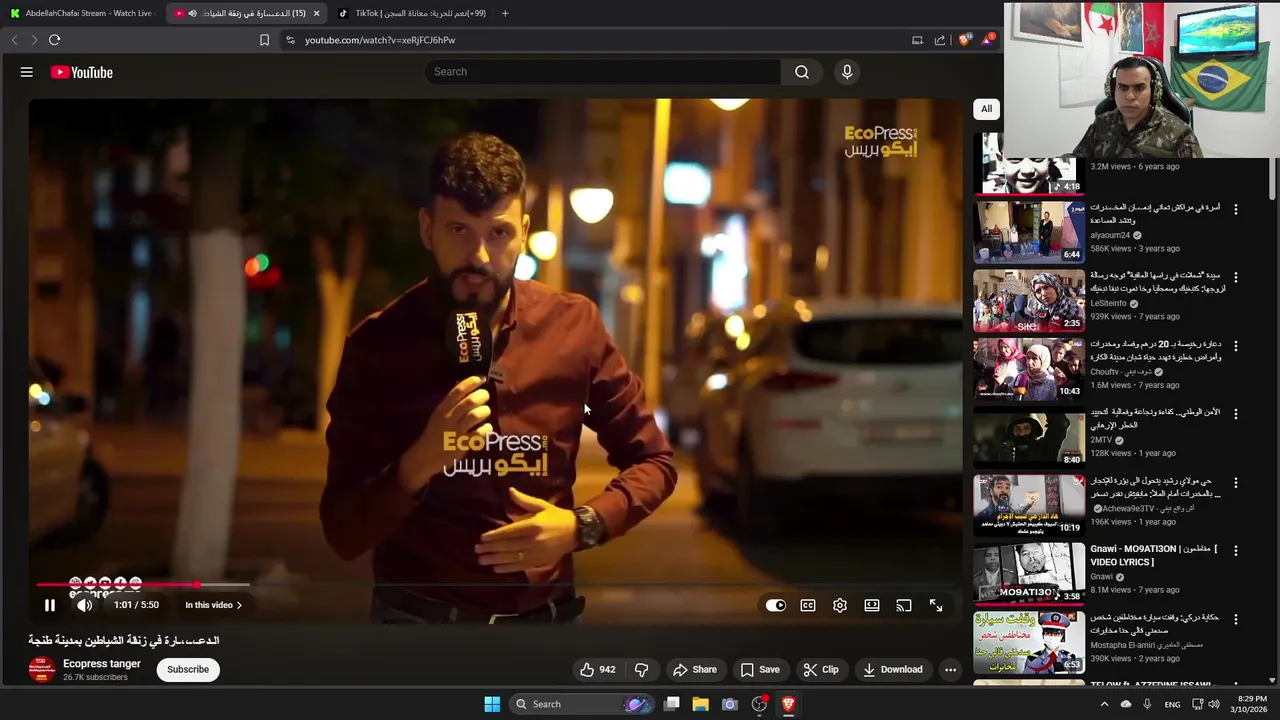Screen dimensions: 1280x720
Task: Open site settings icon in address bar
Action: pyautogui.click(x=290, y=40)
